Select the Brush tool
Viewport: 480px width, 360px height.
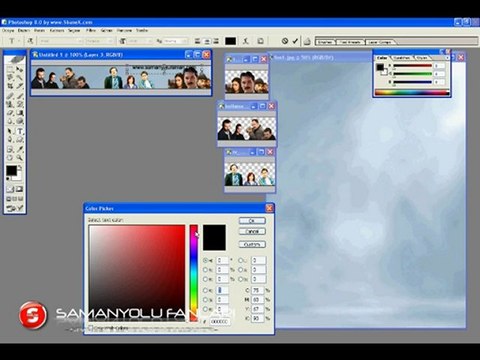pyautogui.click(x=20, y=96)
